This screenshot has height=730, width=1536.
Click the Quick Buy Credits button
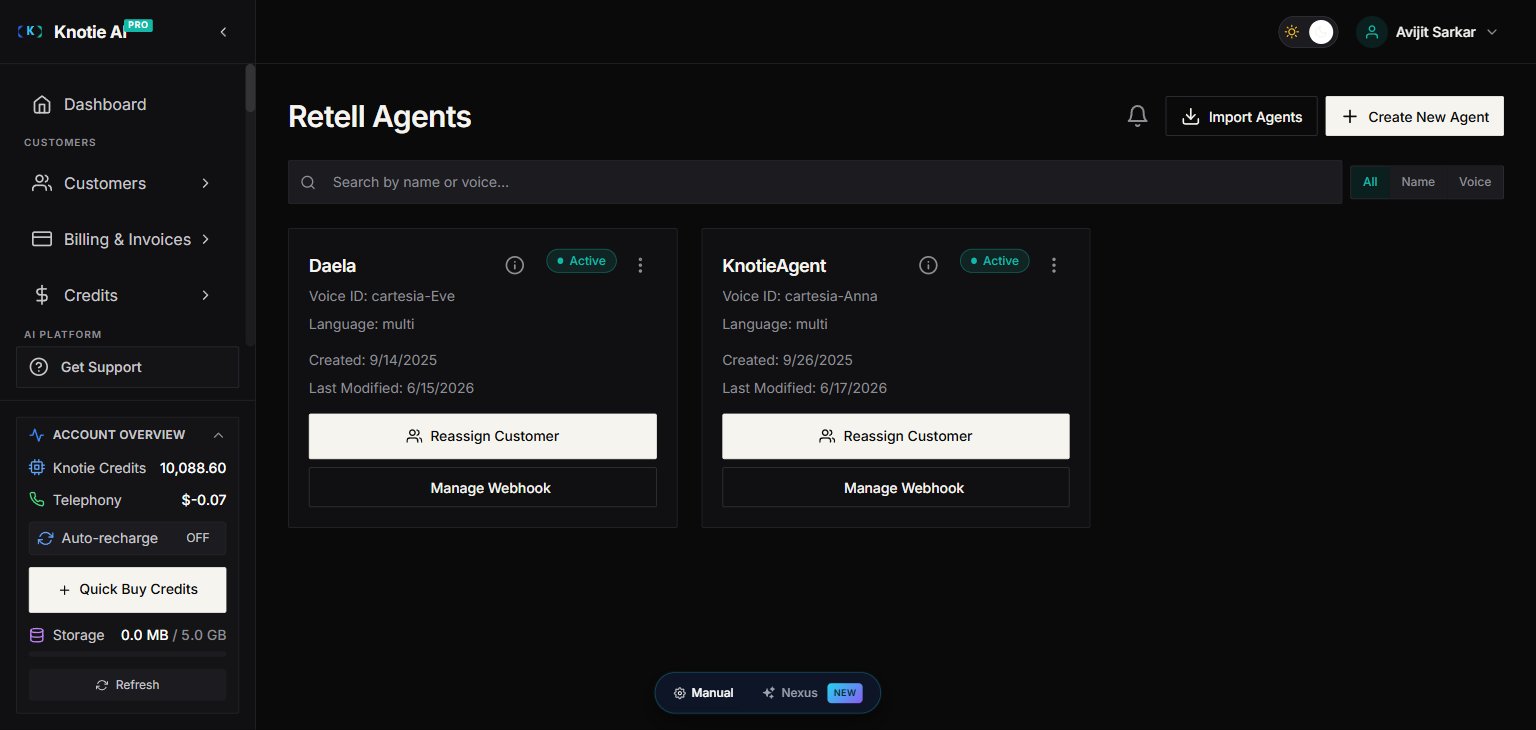coord(127,590)
